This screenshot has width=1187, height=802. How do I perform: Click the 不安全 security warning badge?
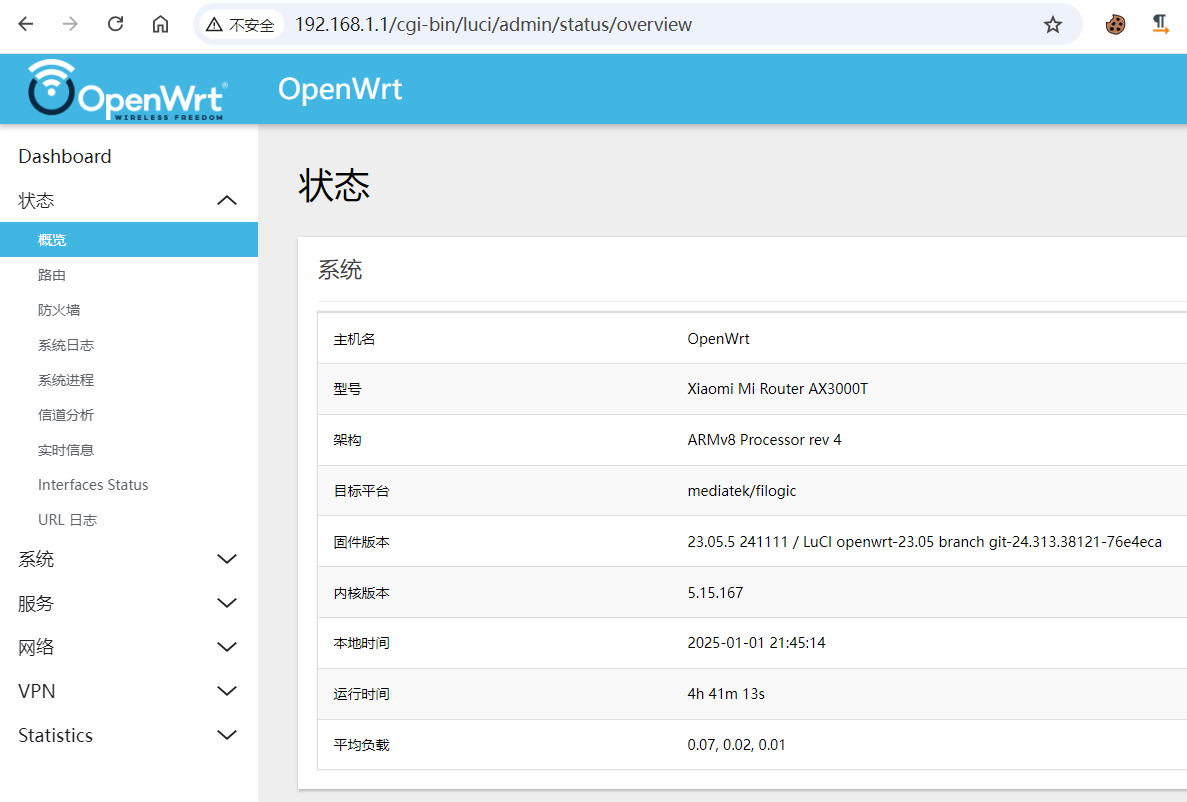(x=241, y=25)
